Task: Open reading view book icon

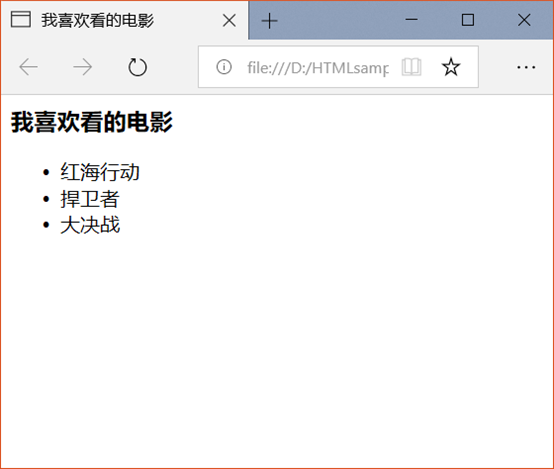Action: click(411, 67)
